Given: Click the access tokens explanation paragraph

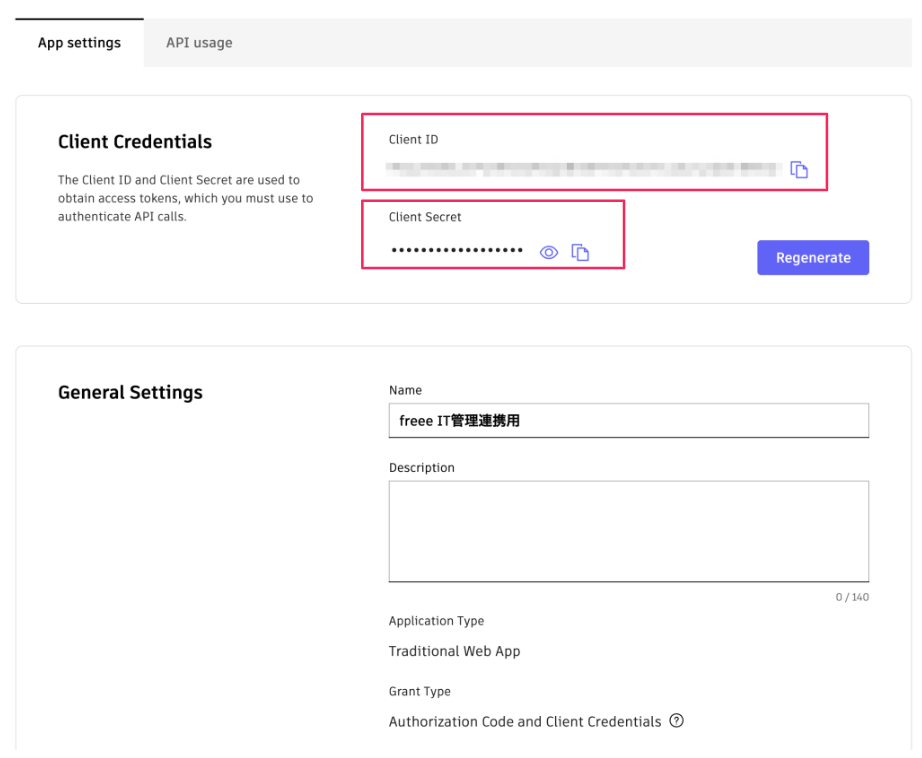Looking at the screenshot, I should coord(185,198).
